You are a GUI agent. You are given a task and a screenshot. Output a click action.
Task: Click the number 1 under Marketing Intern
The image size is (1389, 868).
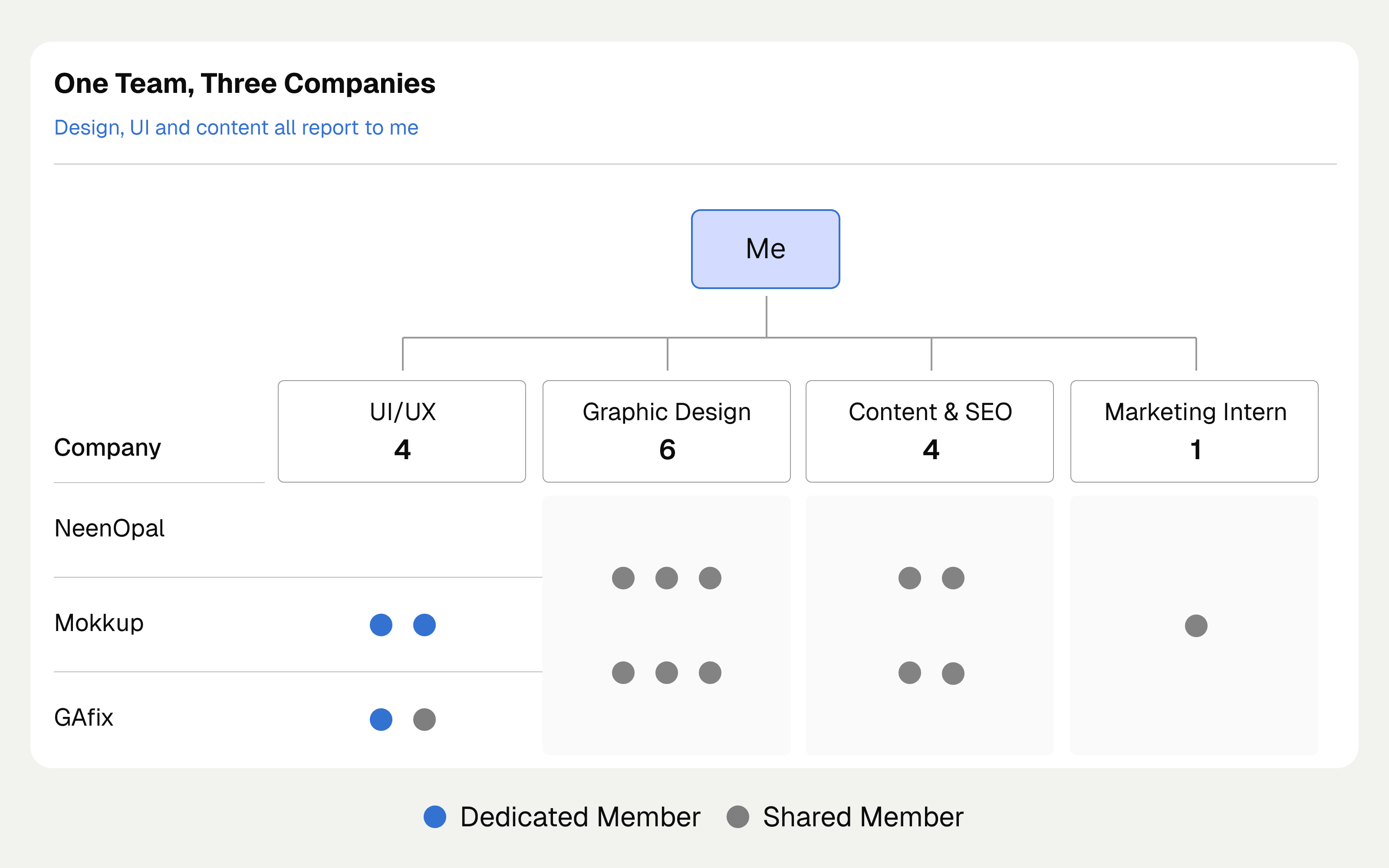pos(1196,450)
